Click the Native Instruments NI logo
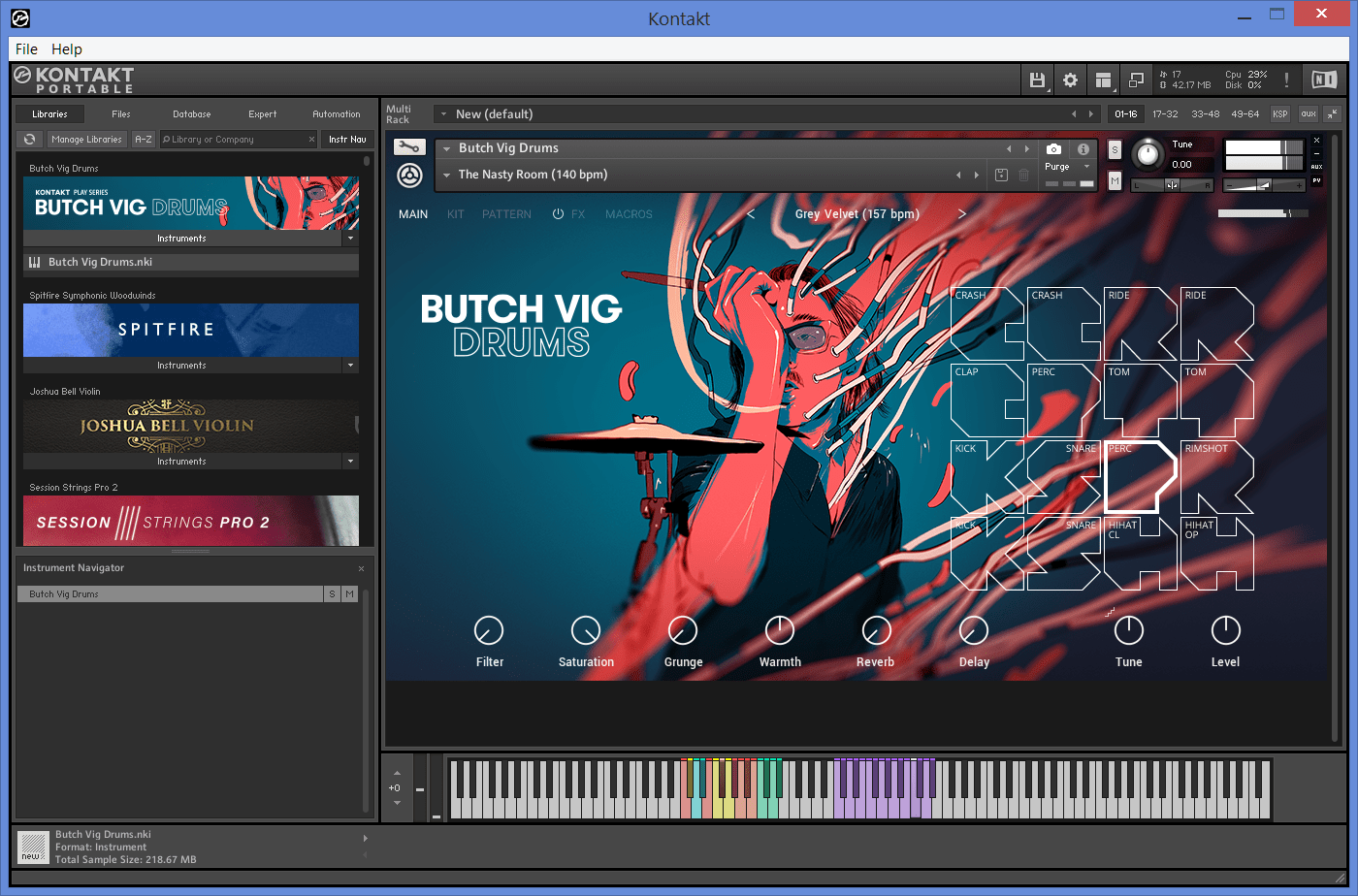Image resolution: width=1358 pixels, height=896 pixels. pyautogui.click(x=1324, y=80)
